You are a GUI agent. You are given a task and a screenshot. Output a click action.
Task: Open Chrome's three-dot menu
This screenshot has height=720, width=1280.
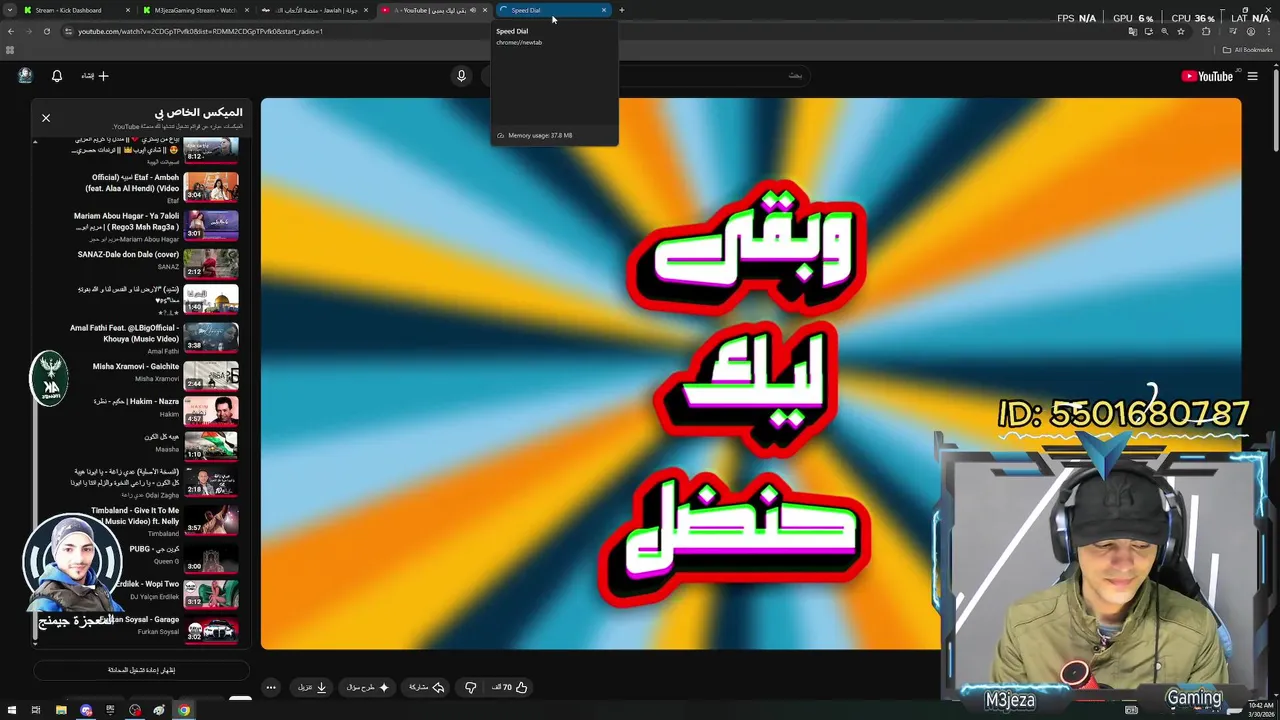(1269, 31)
